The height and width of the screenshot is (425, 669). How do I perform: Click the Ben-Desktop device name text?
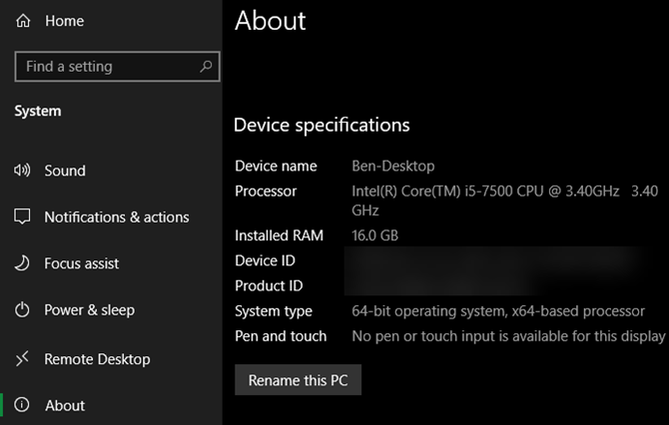pyautogui.click(x=393, y=166)
